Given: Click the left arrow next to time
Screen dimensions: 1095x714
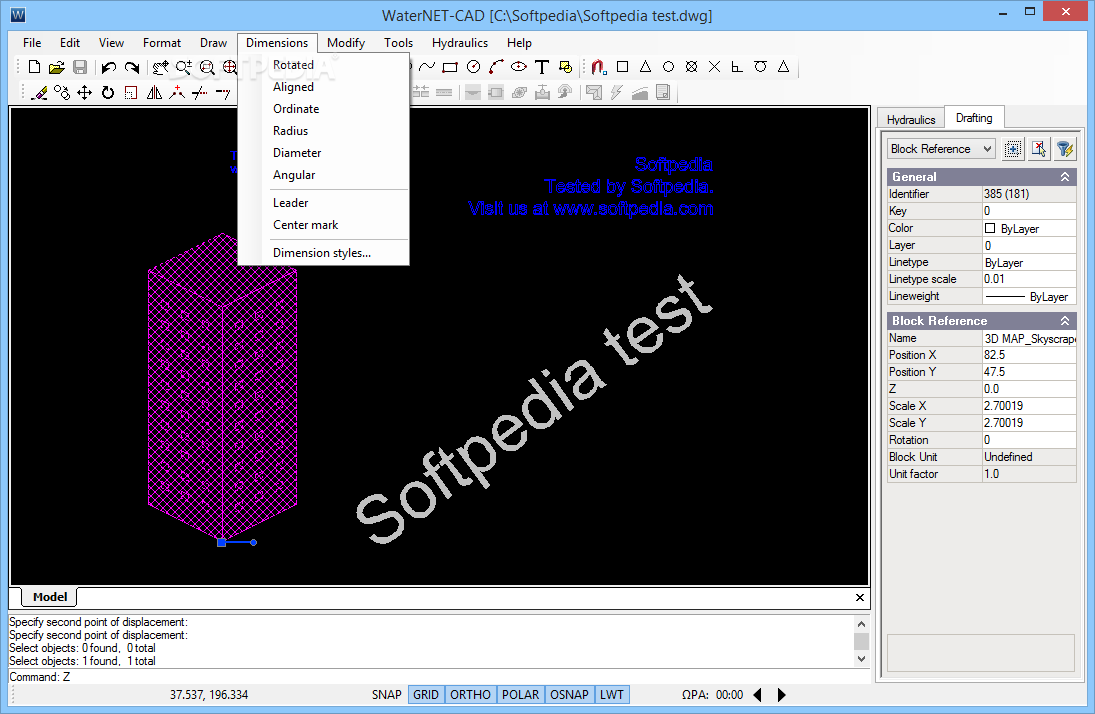Looking at the screenshot, I should click(757, 694).
